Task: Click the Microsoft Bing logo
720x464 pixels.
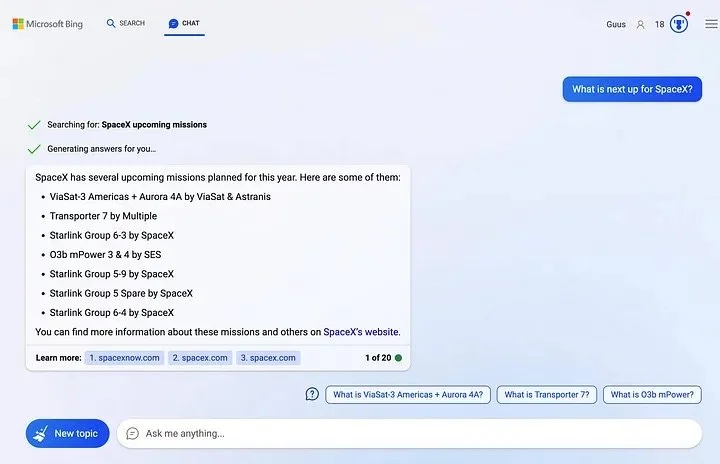Action: pos(48,24)
